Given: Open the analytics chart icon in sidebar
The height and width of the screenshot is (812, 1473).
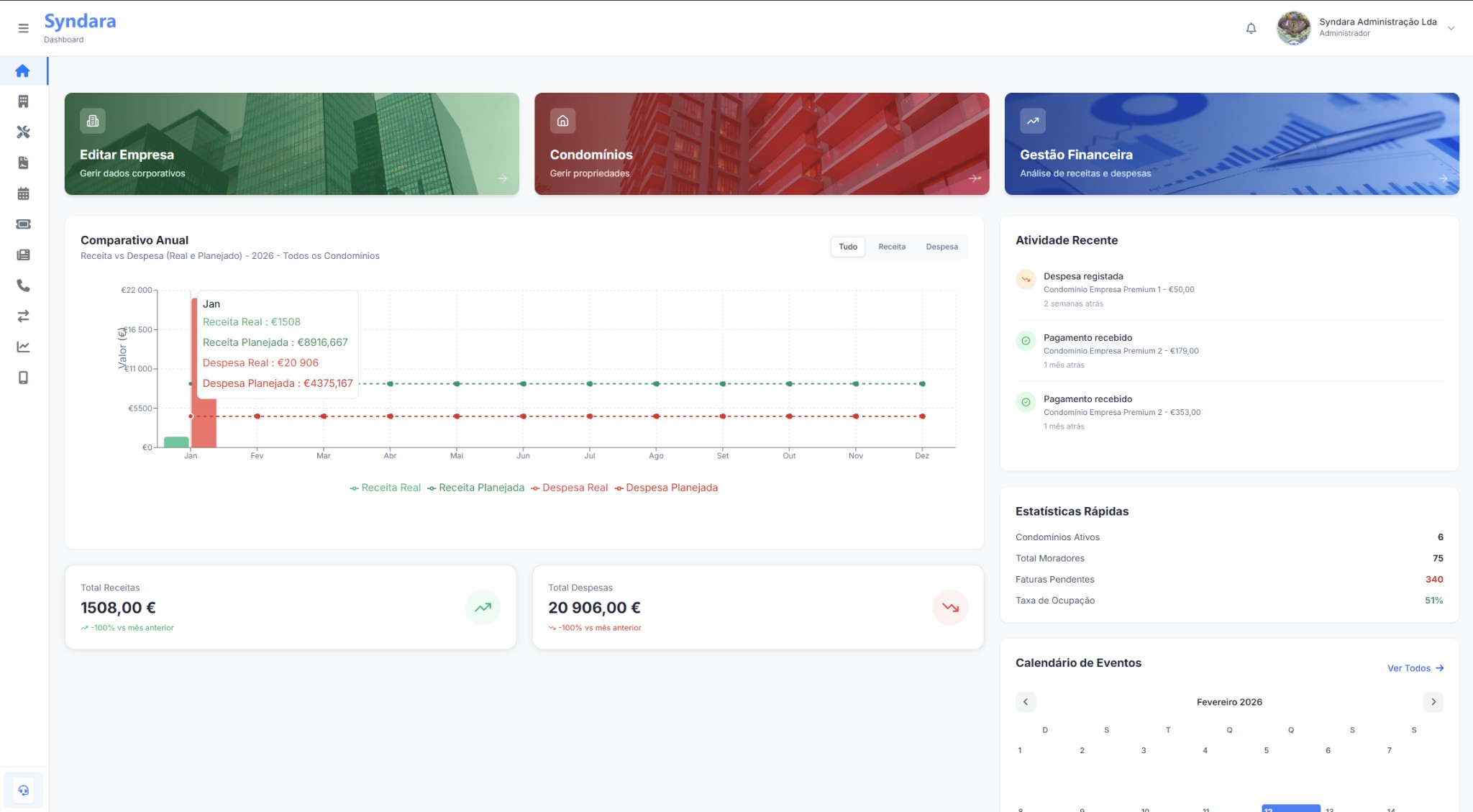Looking at the screenshot, I should pyautogui.click(x=23, y=347).
